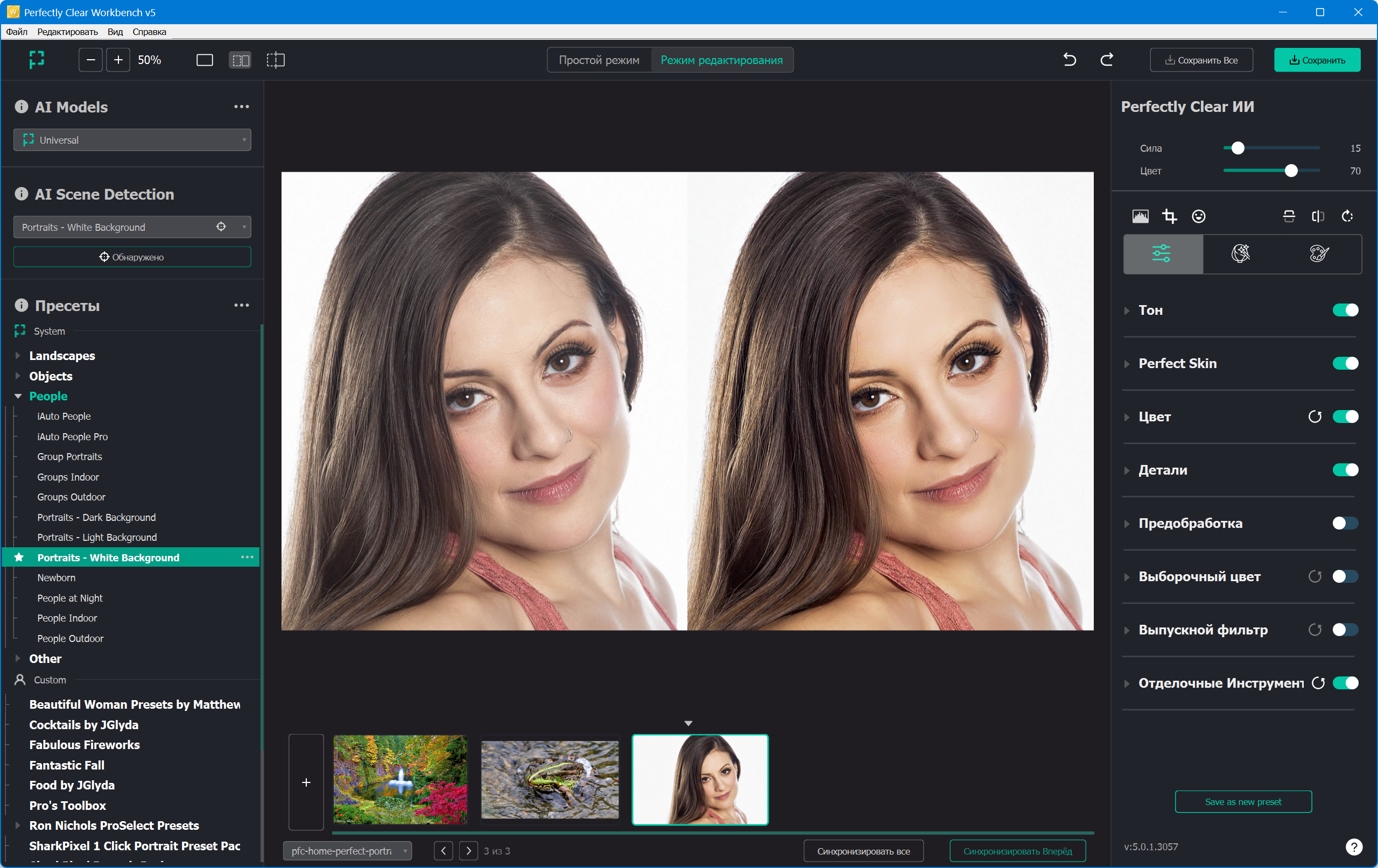This screenshot has width=1378, height=868.
Task: Click the undo arrow icon
Action: 1069,60
